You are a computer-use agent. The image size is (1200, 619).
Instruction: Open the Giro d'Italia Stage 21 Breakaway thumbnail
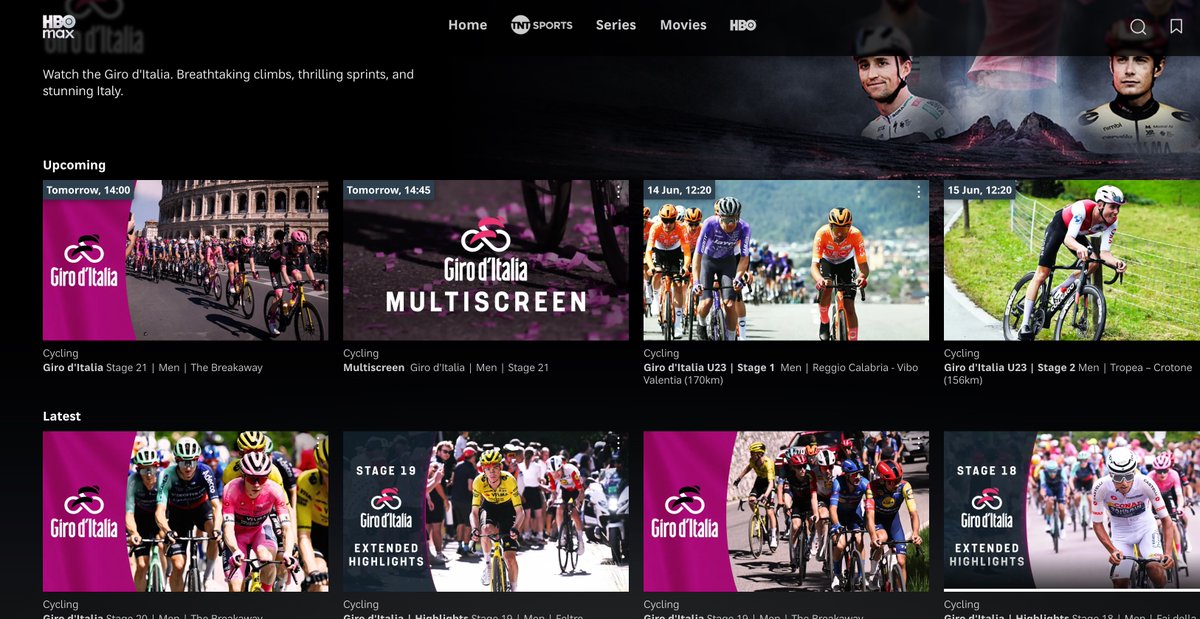click(x=186, y=260)
